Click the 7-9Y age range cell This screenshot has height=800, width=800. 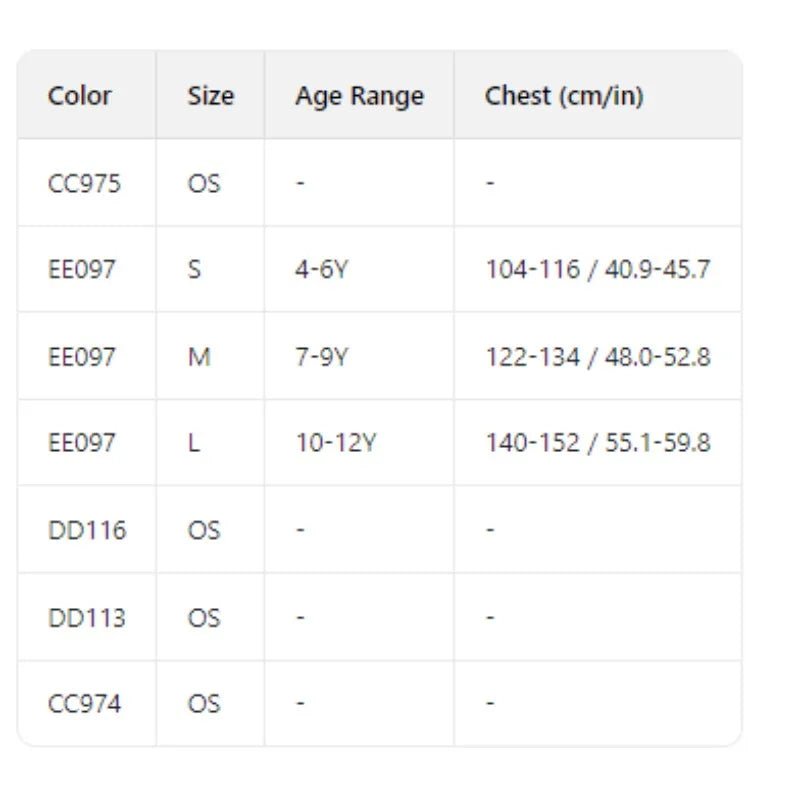coord(321,357)
